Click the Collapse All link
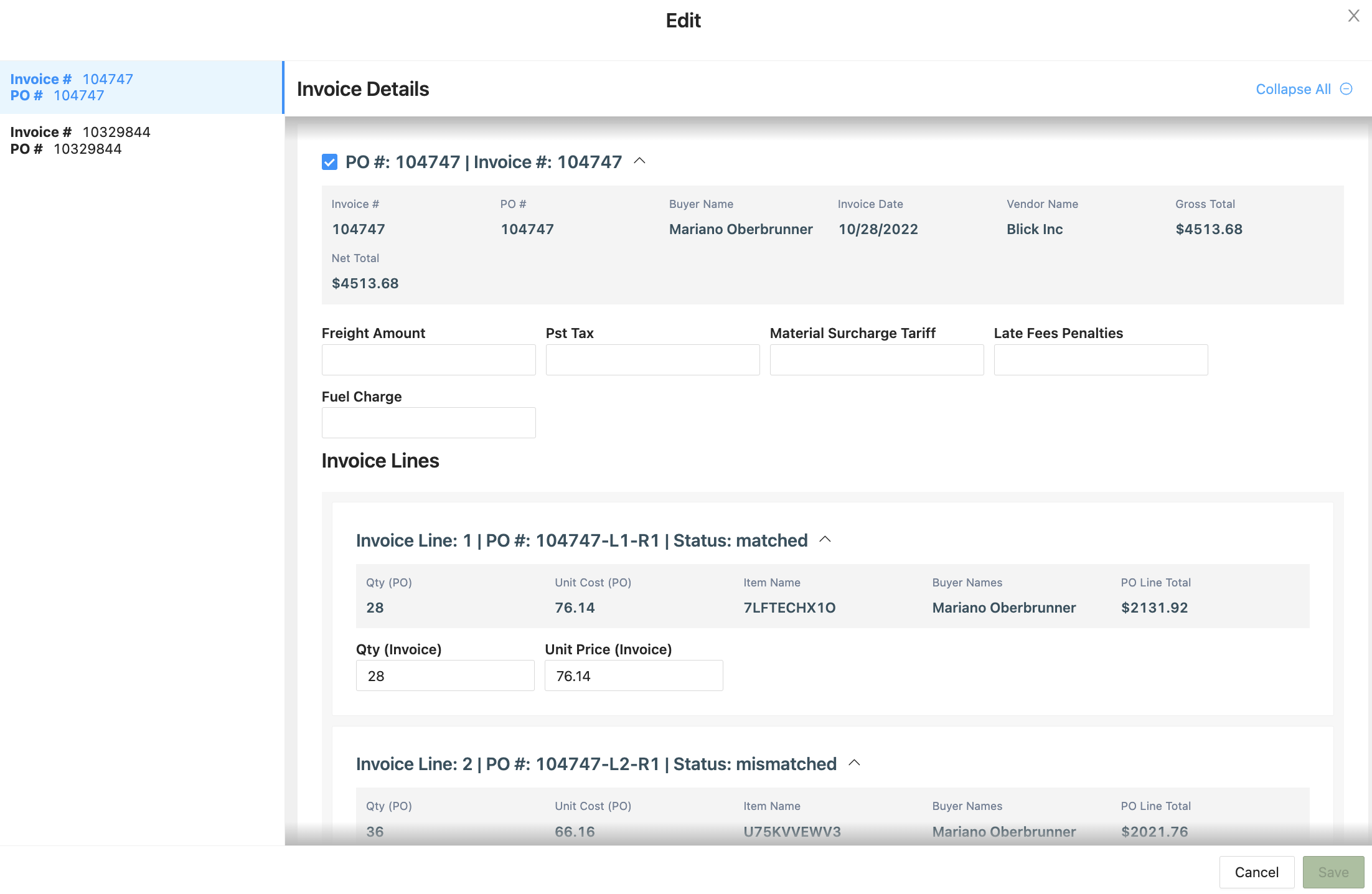The height and width of the screenshot is (894, 1372). 1293,89
